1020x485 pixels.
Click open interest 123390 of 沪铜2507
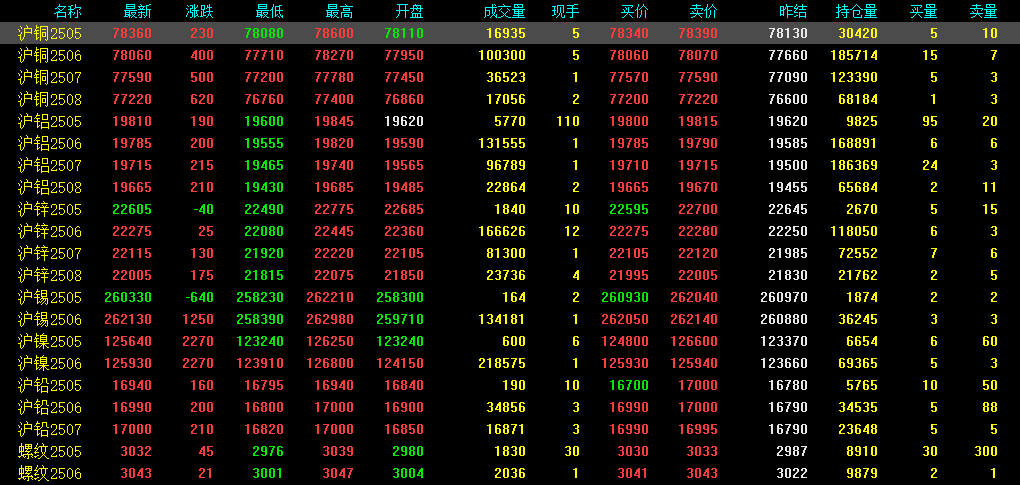coord(854,77)
